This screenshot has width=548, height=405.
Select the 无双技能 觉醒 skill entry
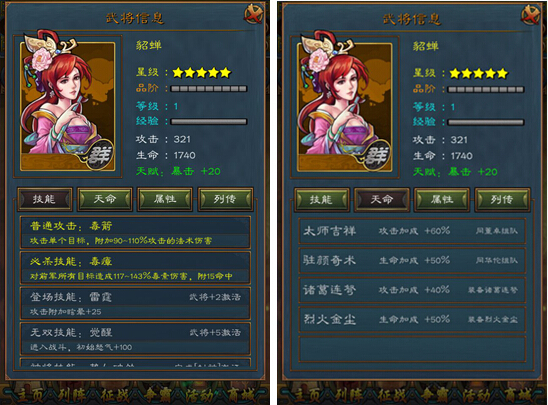(135, 339)
